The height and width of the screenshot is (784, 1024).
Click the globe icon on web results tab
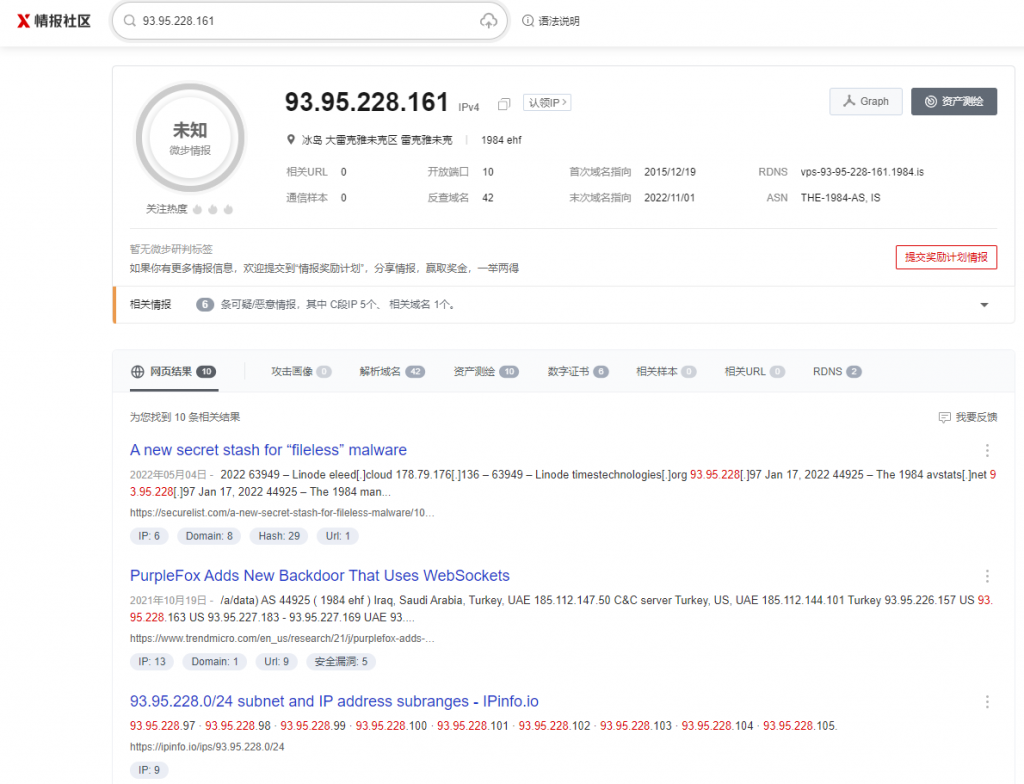coord(137,372)
